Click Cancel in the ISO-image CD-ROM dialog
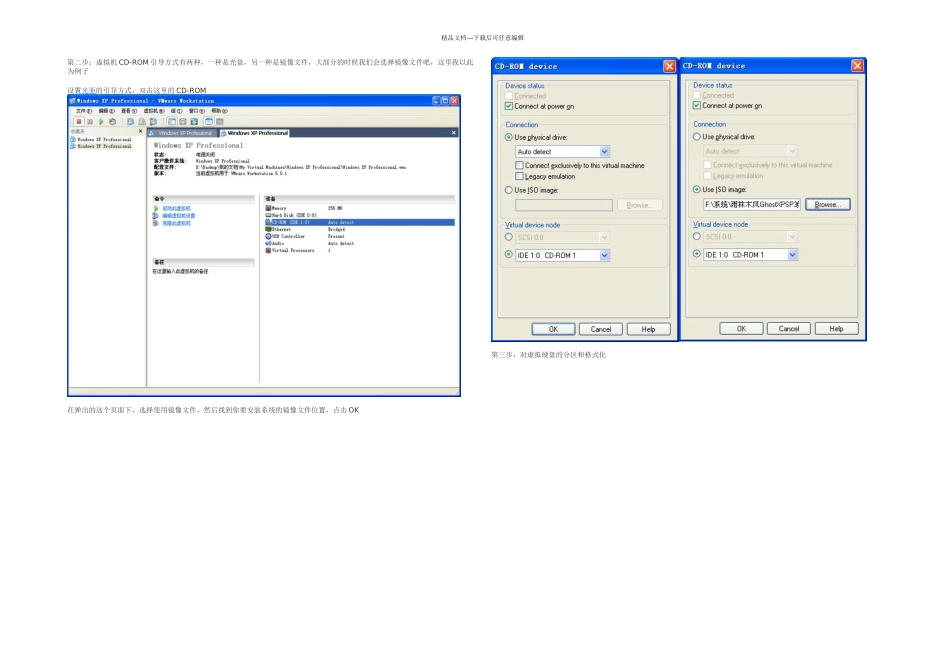Screen dimensions: 950x672 [x=789, y=328]
